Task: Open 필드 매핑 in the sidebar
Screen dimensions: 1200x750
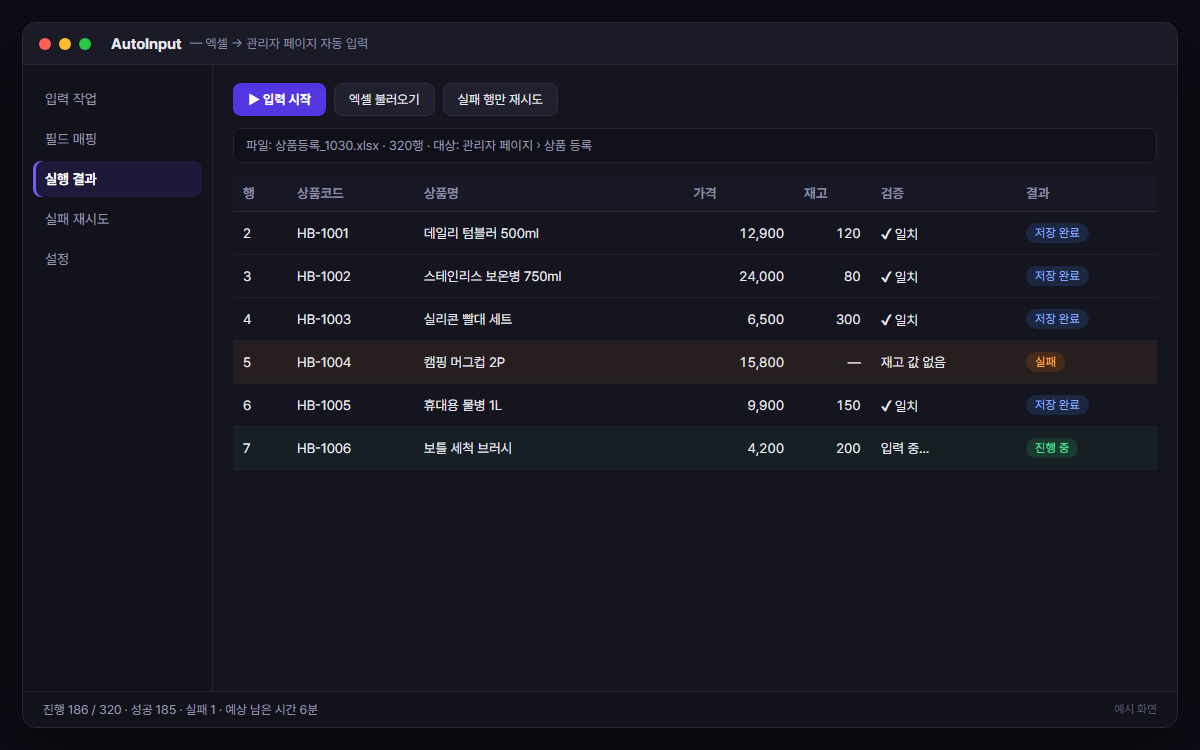Action: point(118,139)
